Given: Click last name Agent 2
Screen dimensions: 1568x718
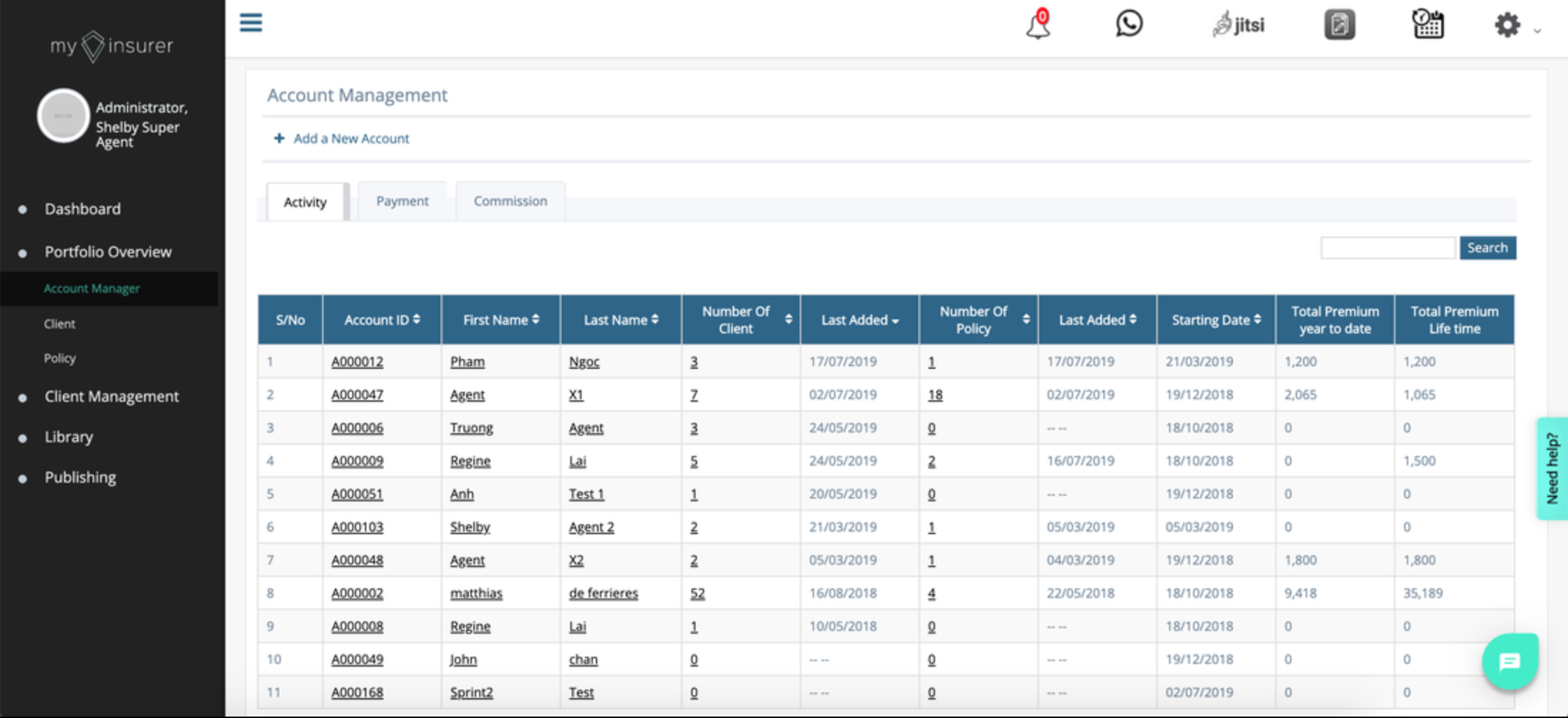Looking at the screenshot, I should (x=592, y=527).
